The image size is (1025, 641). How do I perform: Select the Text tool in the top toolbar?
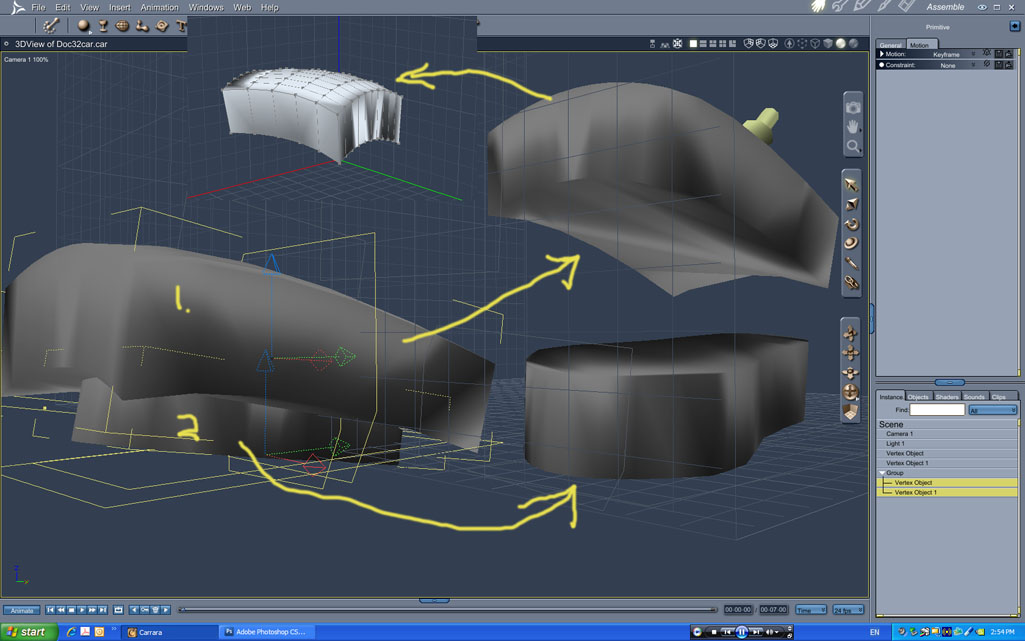[181, 26]
